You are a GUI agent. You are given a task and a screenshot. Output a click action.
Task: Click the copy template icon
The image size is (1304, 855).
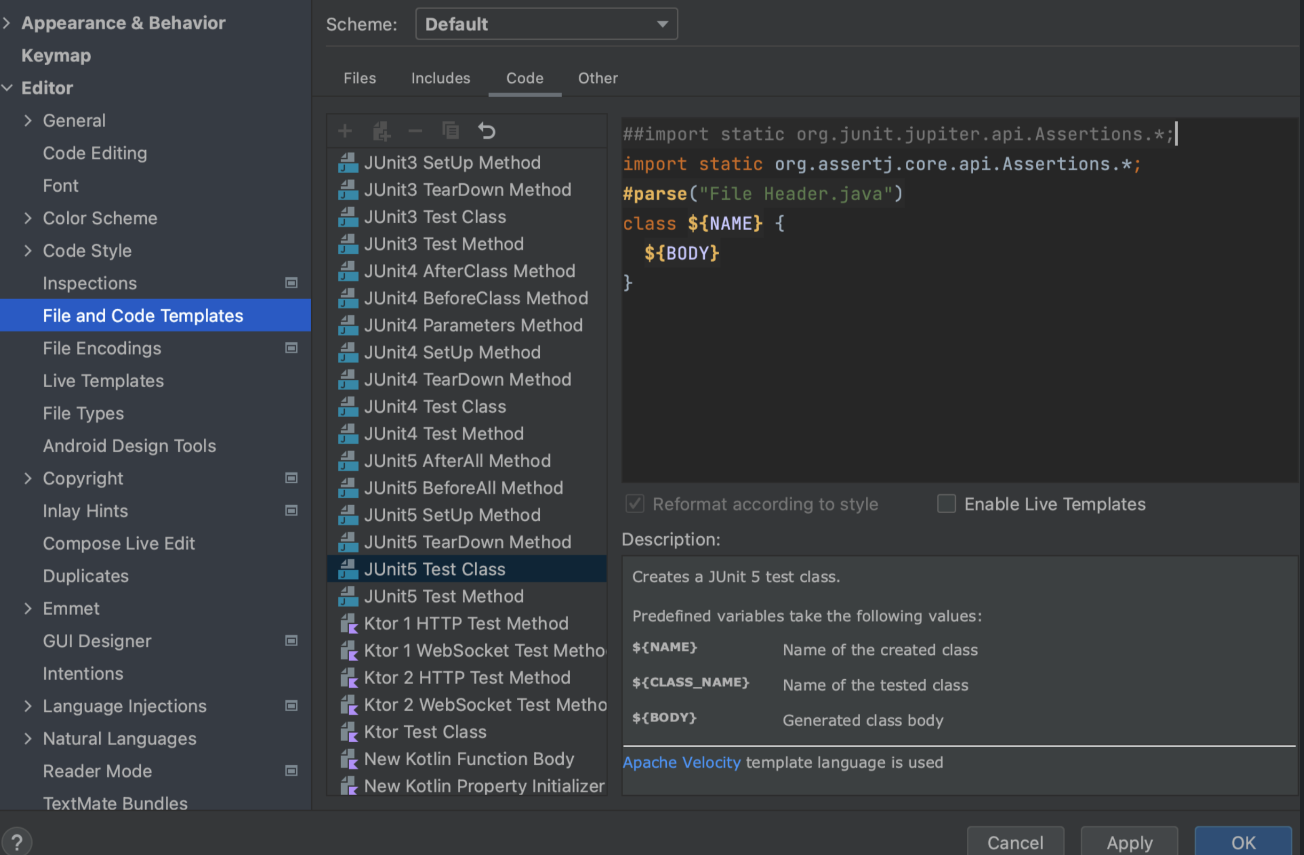(451, 131)
